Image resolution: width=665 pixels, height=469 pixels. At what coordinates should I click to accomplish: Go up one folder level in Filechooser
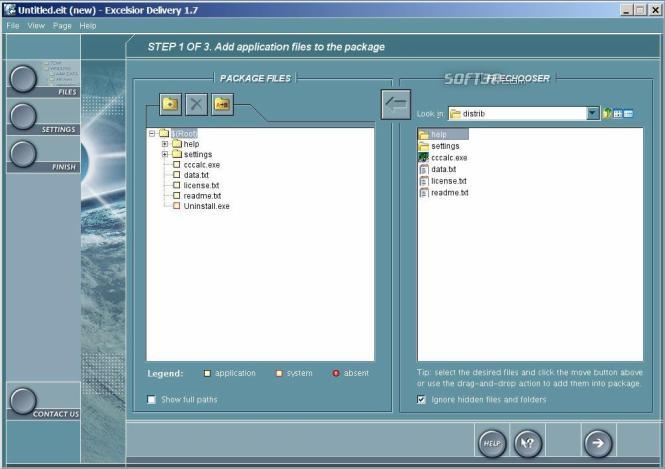[x=607, y=114]
